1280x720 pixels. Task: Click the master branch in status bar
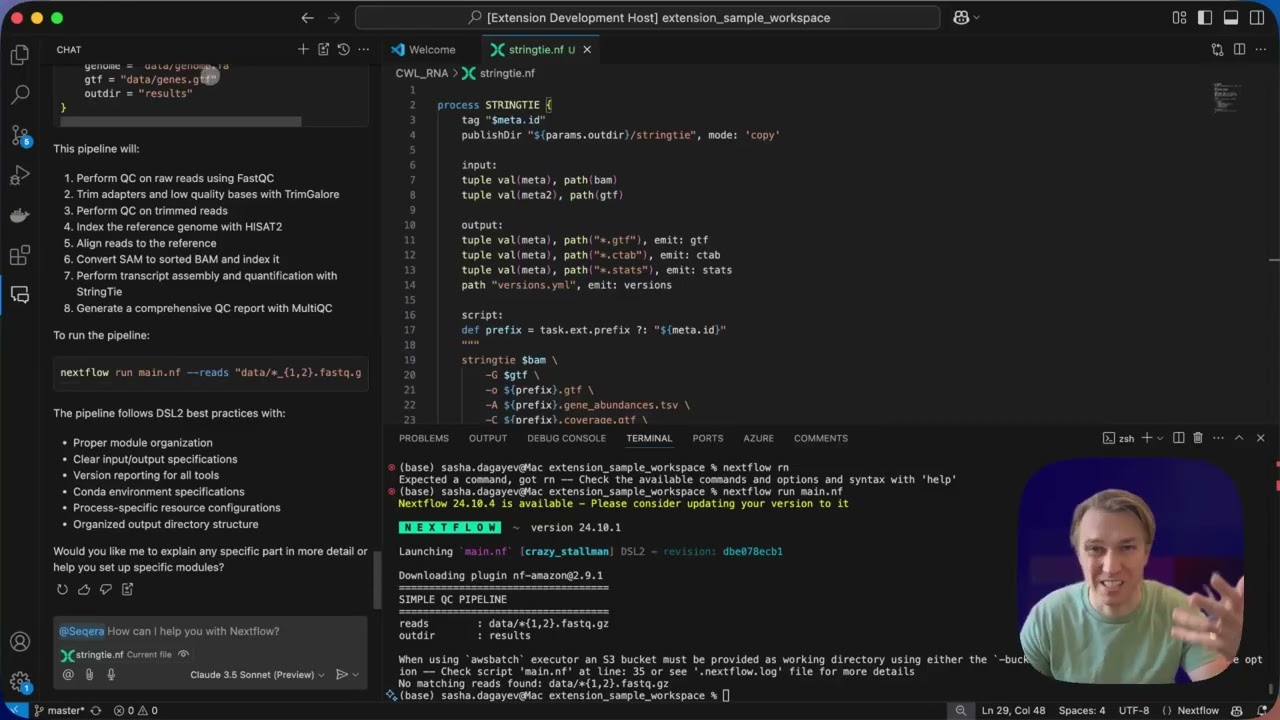point(59,710)
